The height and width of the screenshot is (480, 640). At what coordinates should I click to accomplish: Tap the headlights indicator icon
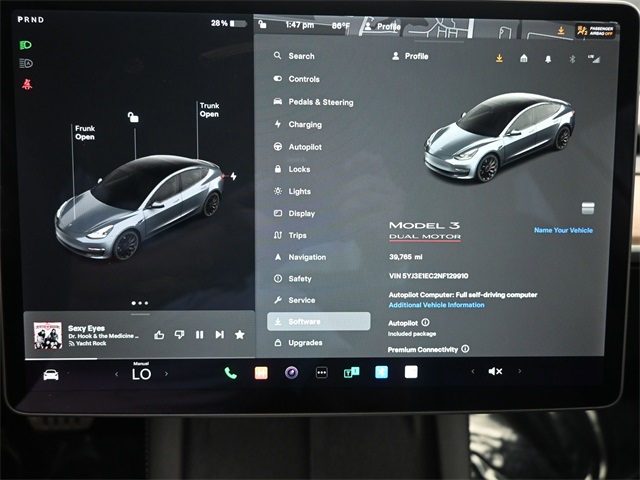tap(26, 45)
